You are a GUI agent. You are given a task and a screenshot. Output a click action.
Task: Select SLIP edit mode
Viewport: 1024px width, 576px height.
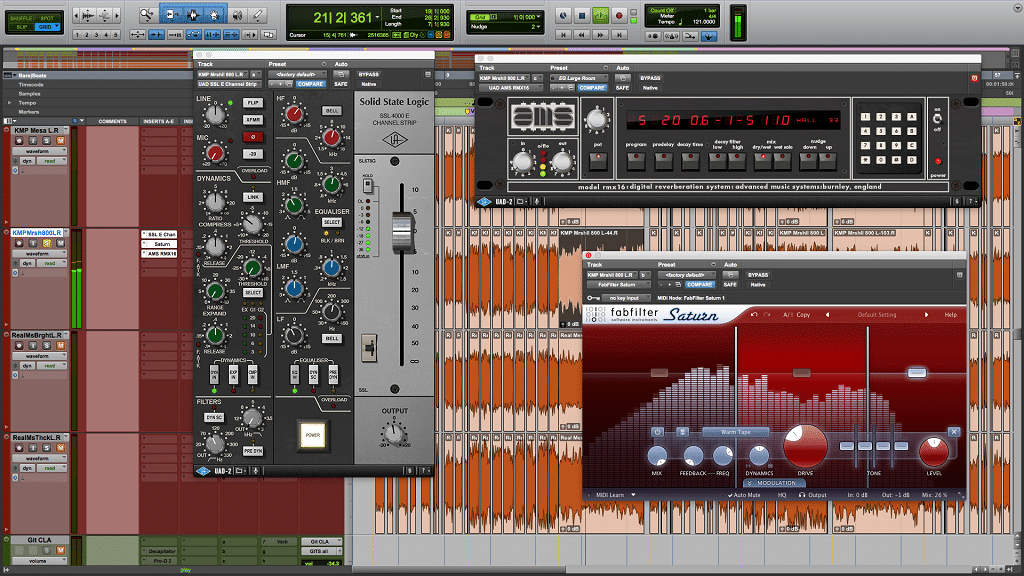(x=22, y=27)
